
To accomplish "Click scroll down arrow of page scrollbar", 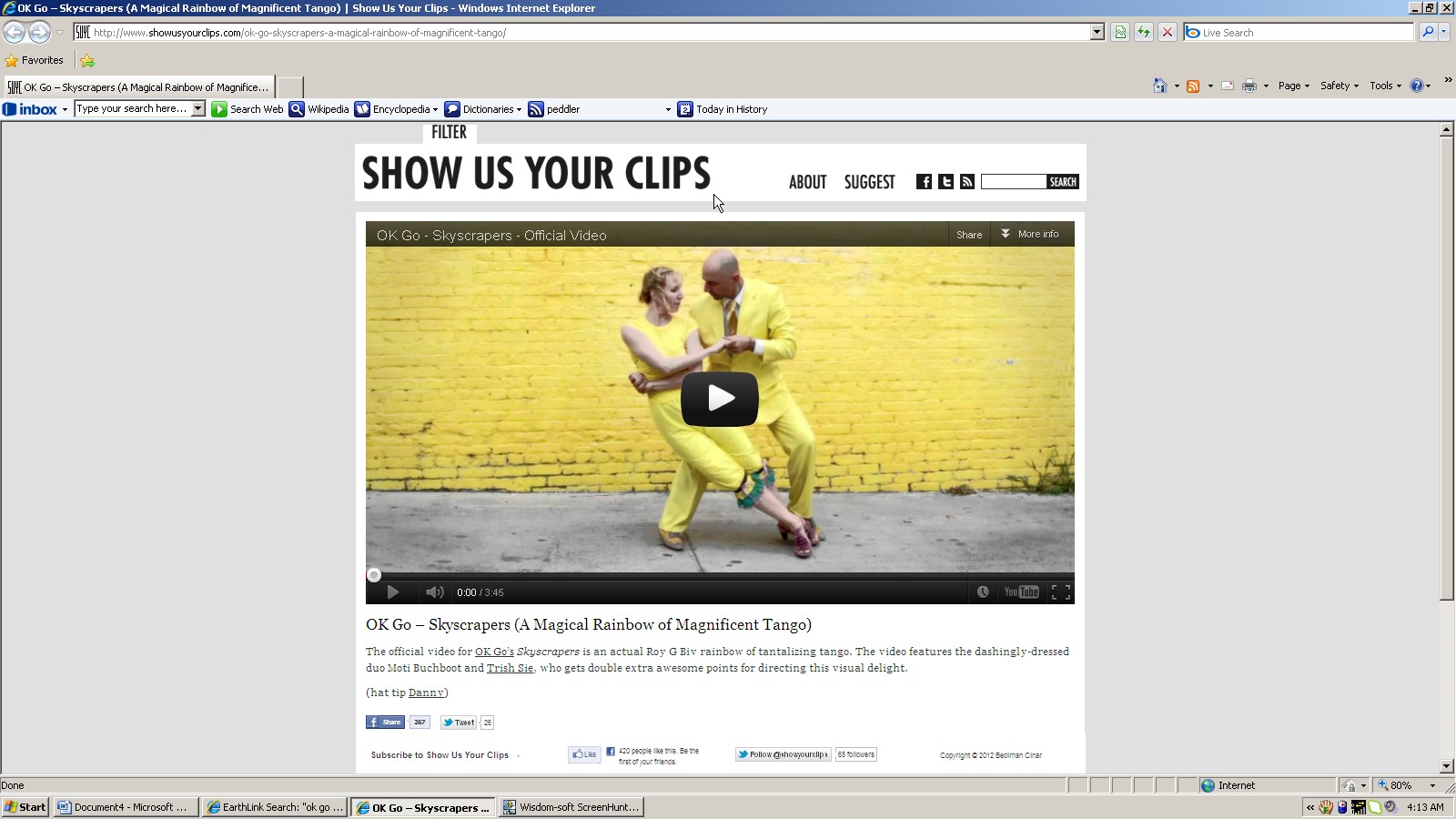I will tap(1446, 766).
